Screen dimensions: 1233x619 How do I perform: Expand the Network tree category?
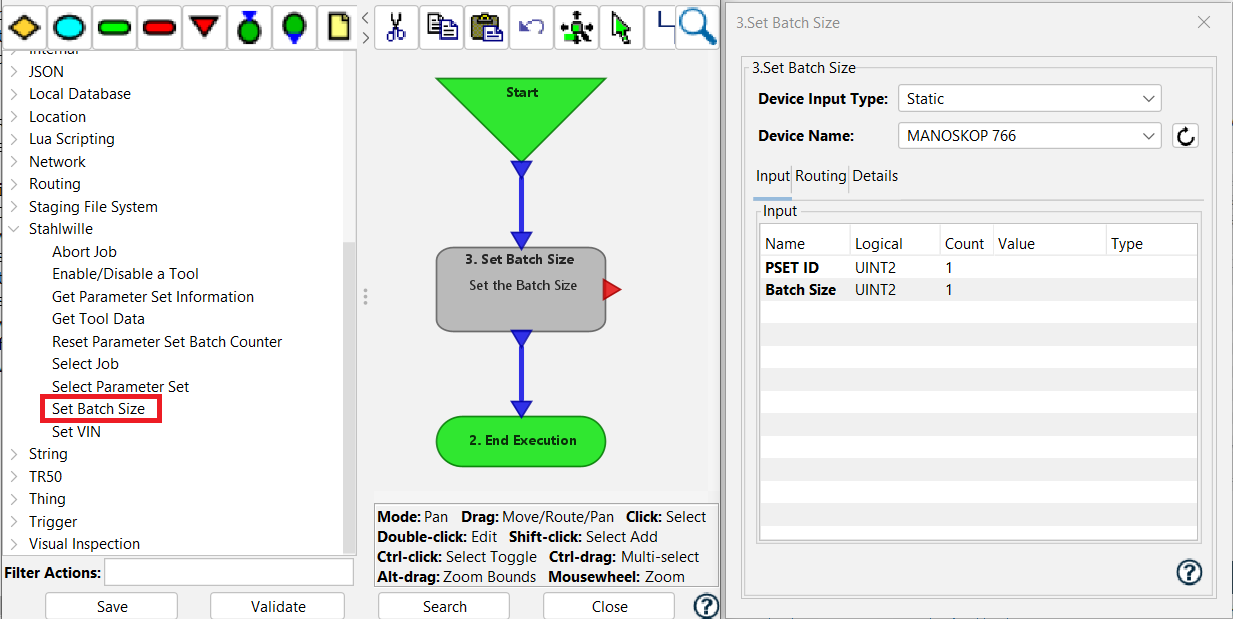click(14, 162)
